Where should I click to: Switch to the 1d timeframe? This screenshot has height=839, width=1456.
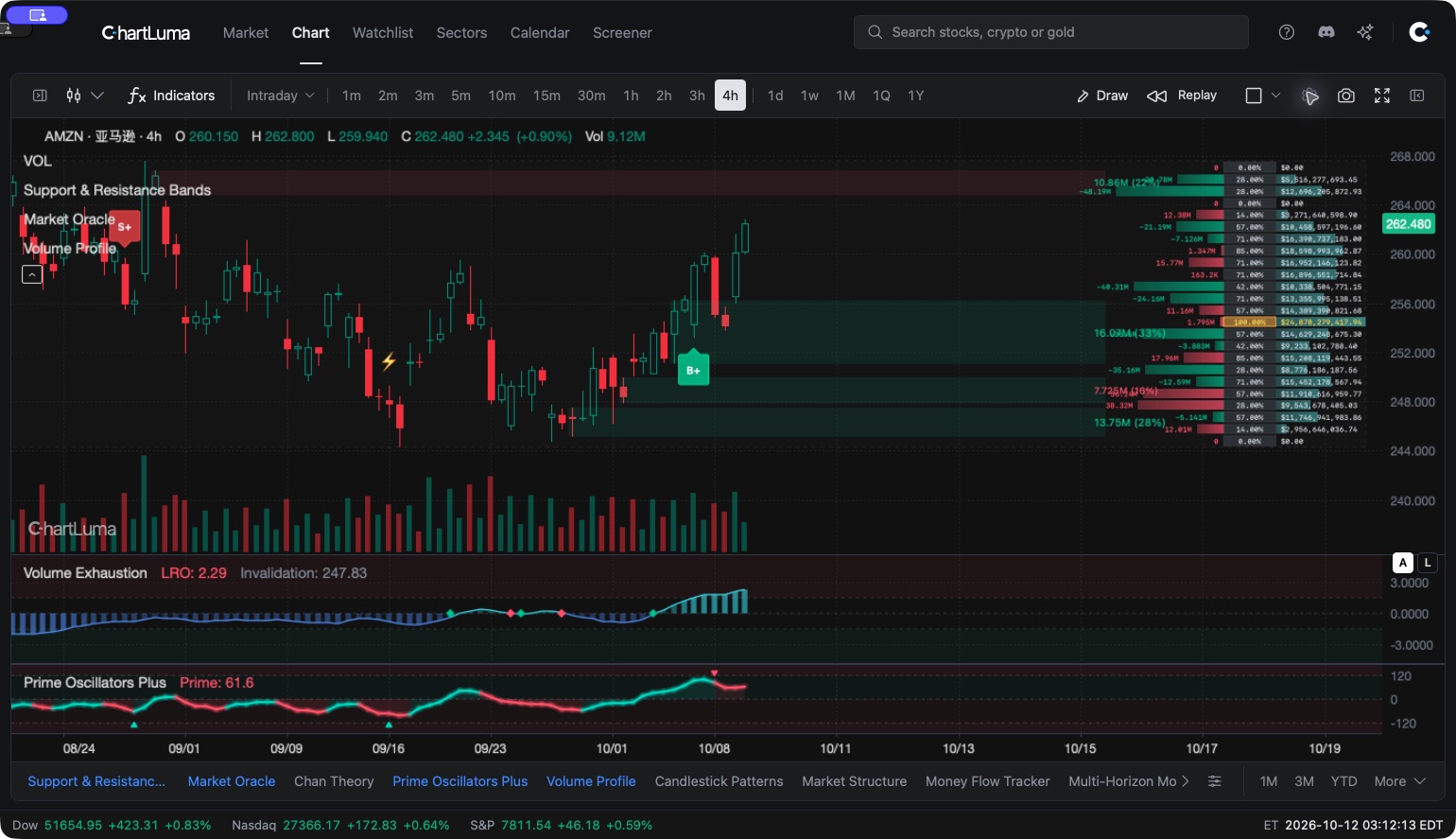tap(775, 96)
